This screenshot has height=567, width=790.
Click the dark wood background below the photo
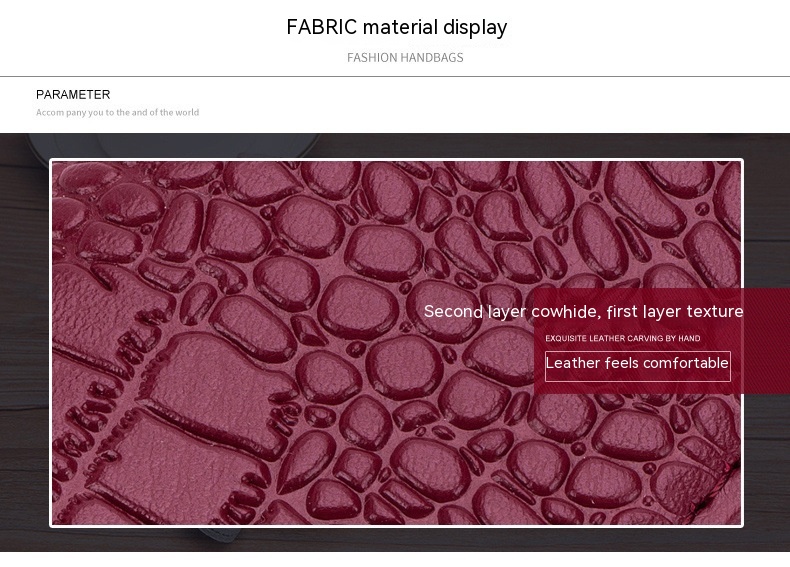[x=400, y=540]
